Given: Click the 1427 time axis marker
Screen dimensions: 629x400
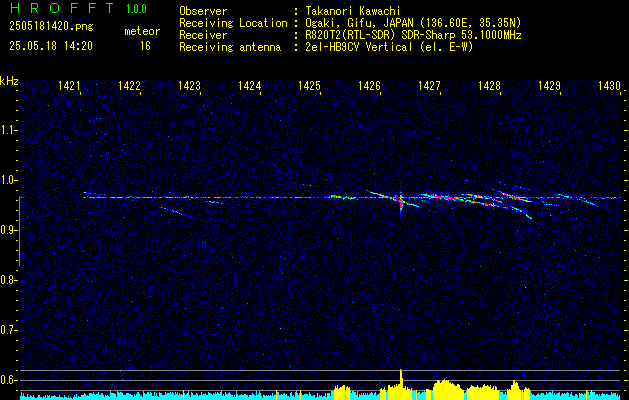Looking at the screenshot, I should click(x=429, y=86).
